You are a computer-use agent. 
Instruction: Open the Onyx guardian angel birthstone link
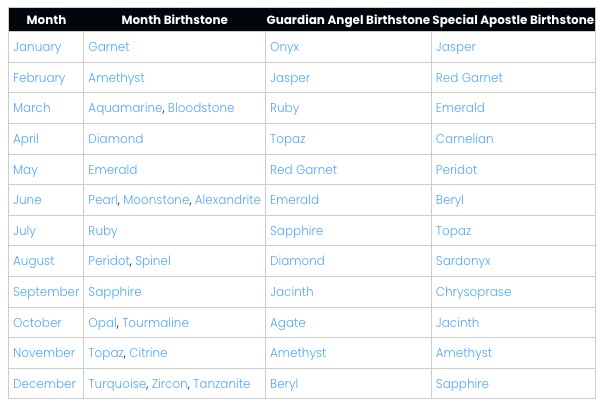point(284,47)
